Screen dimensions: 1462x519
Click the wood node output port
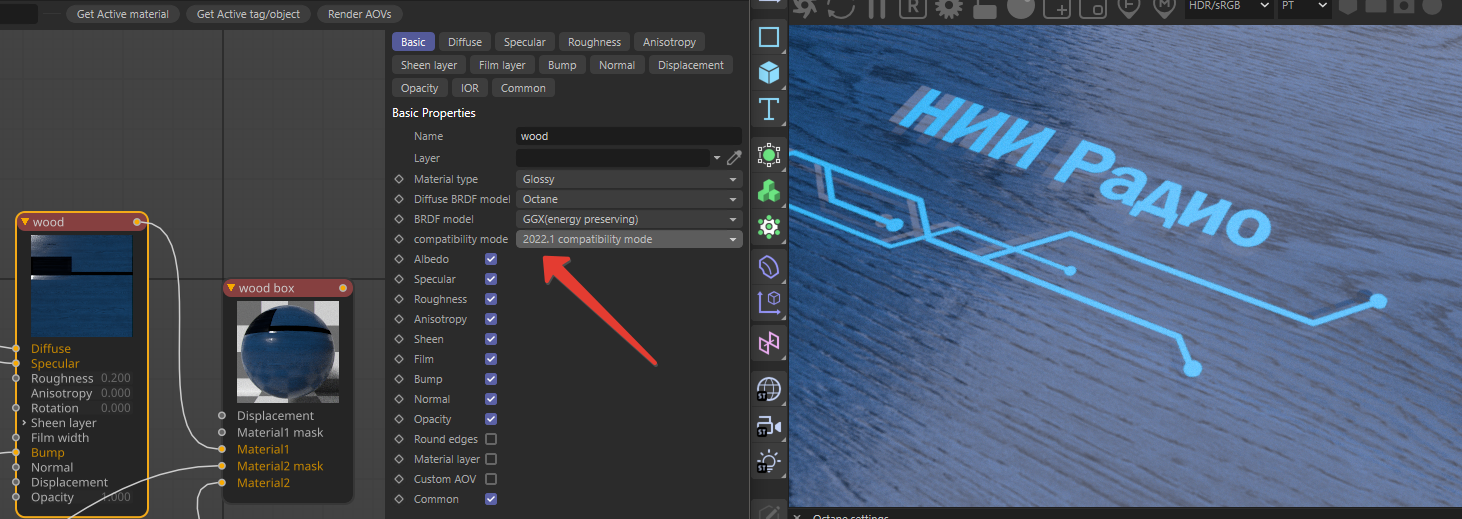coord(137,222)
